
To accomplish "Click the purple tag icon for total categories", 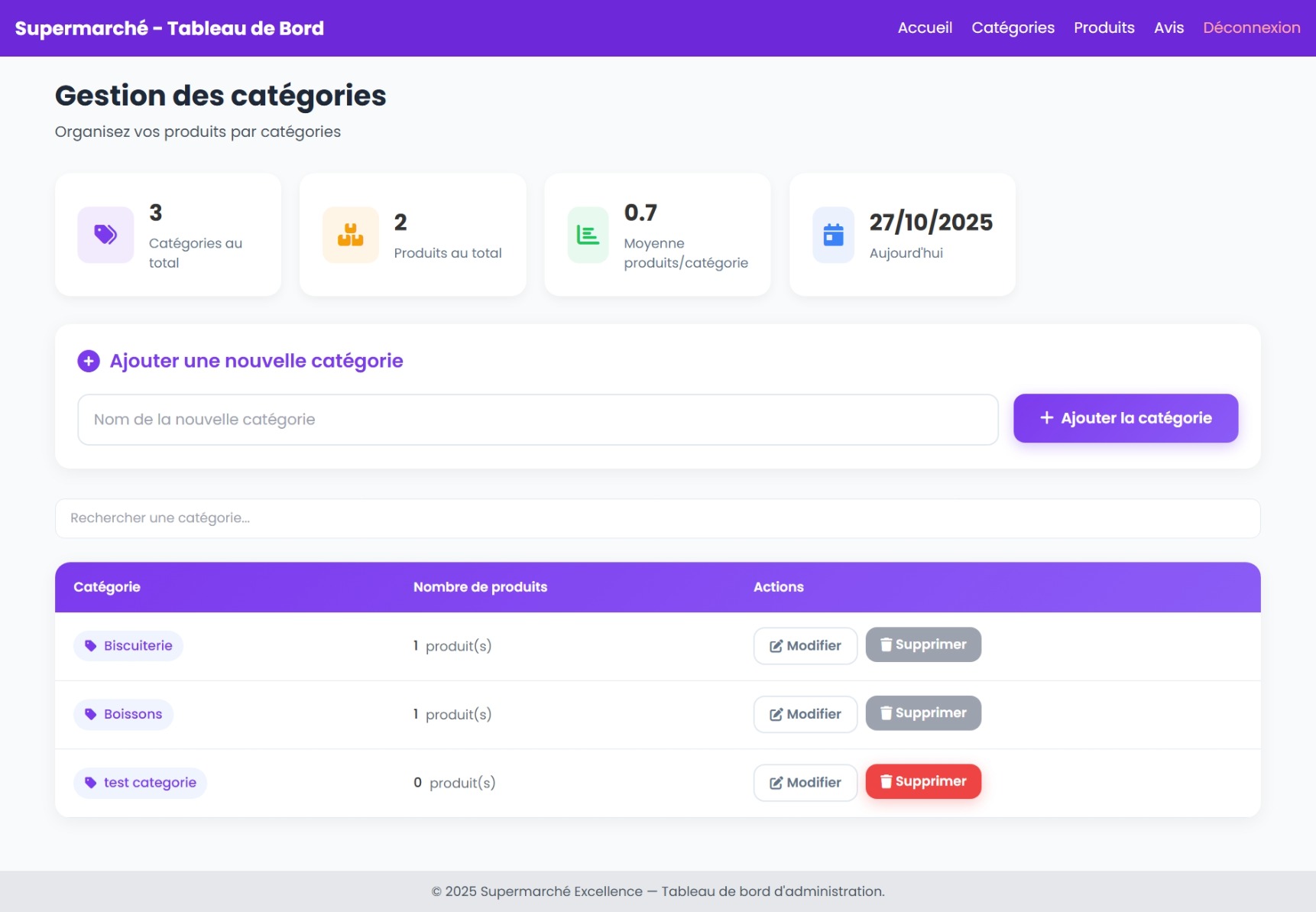I will point(105,235).
